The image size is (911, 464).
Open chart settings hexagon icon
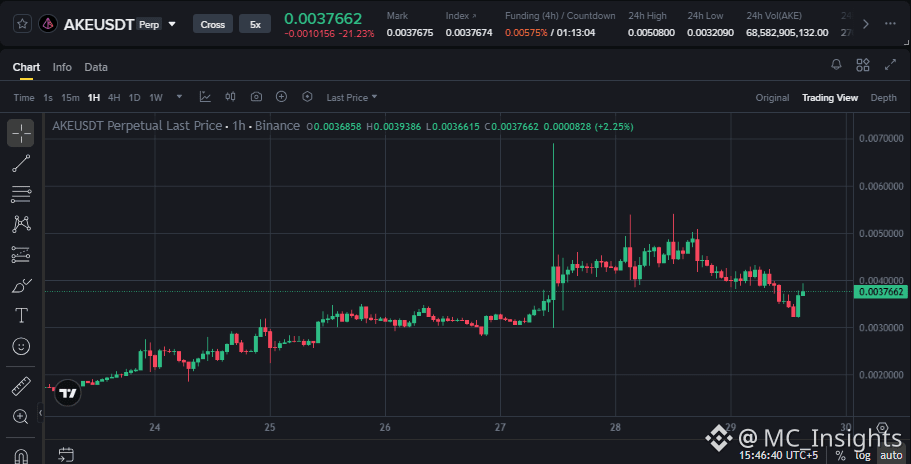coord(307,97)
